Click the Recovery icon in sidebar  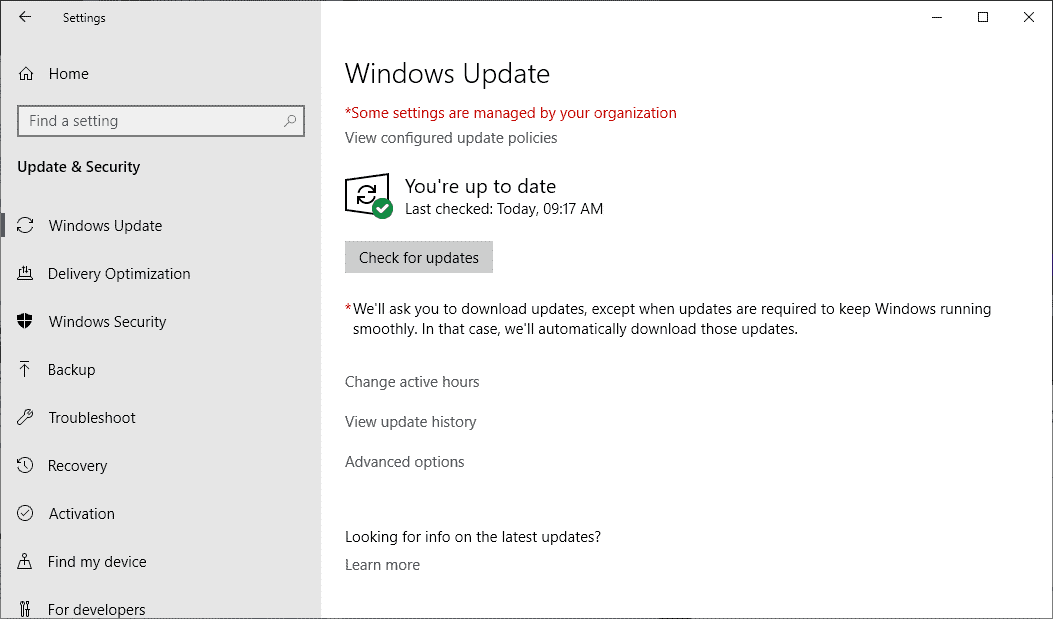coord(26,466)
